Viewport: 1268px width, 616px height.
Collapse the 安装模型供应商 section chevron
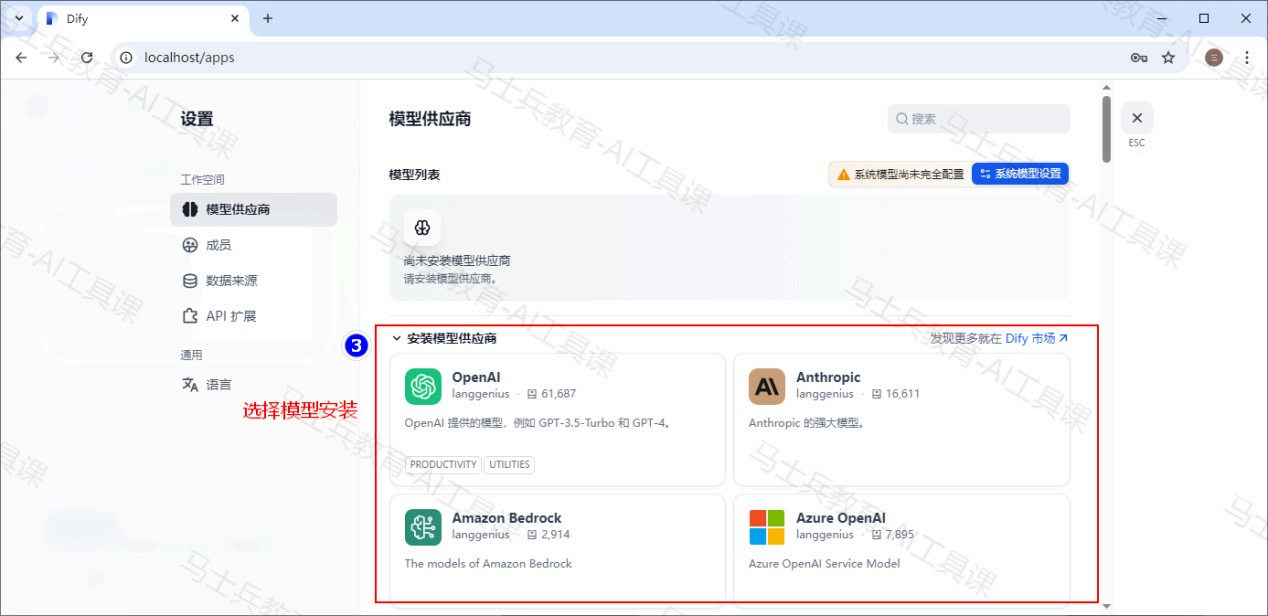(x=396, y=339)
